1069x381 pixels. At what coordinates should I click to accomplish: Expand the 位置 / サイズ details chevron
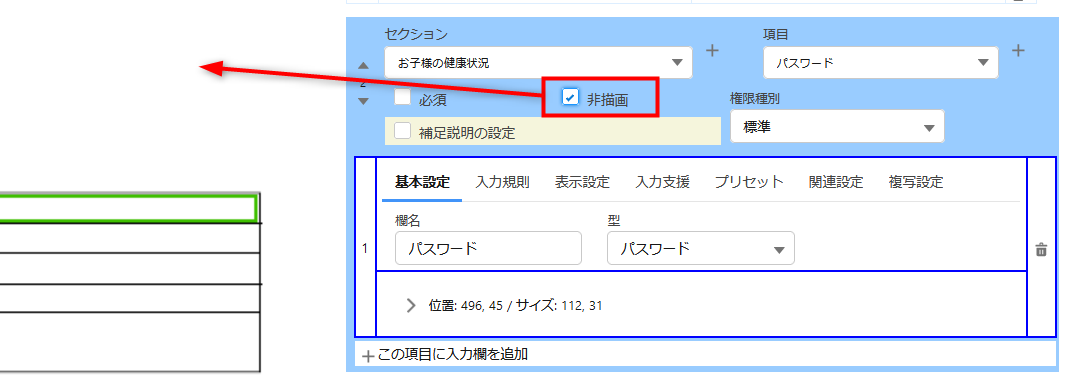410,305
